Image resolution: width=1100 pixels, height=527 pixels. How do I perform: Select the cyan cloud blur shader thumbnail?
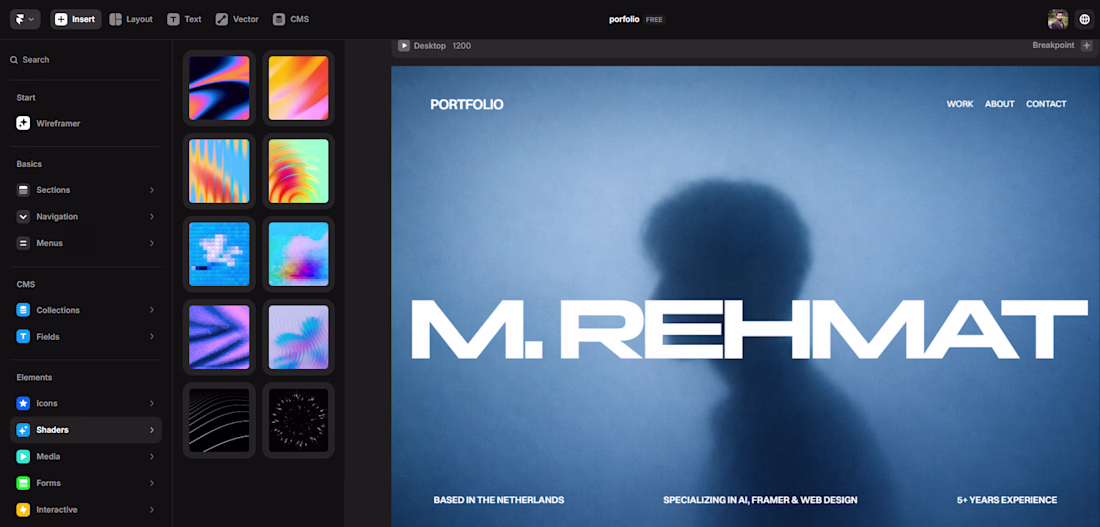click(298, 254)
